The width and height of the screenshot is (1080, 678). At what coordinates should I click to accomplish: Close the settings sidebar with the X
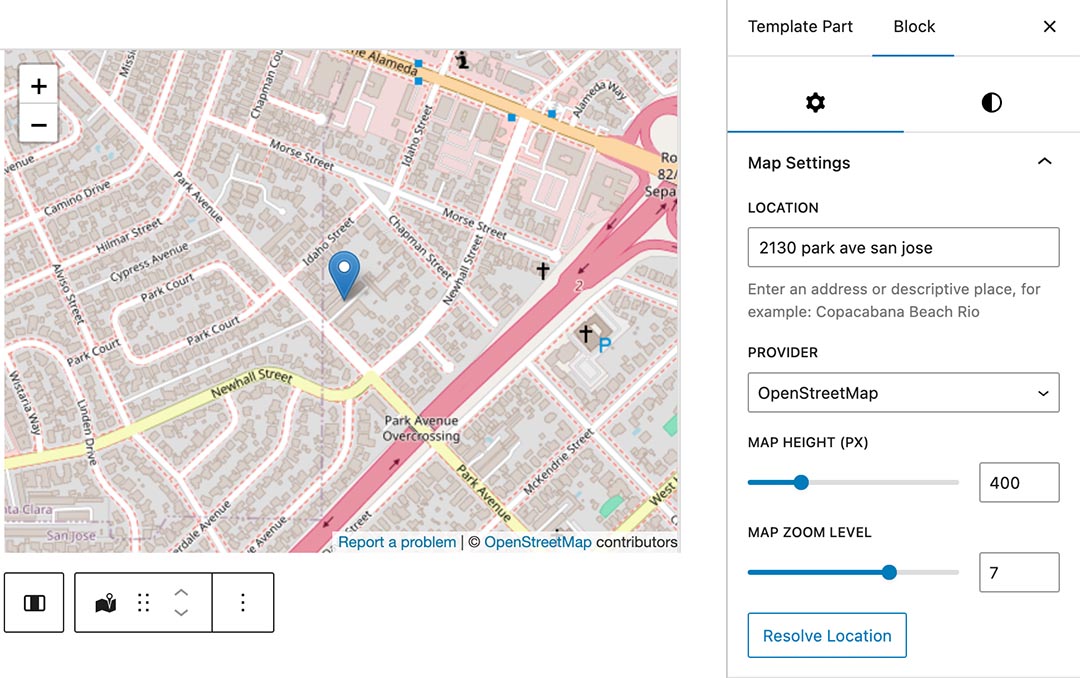point(1050,26)
